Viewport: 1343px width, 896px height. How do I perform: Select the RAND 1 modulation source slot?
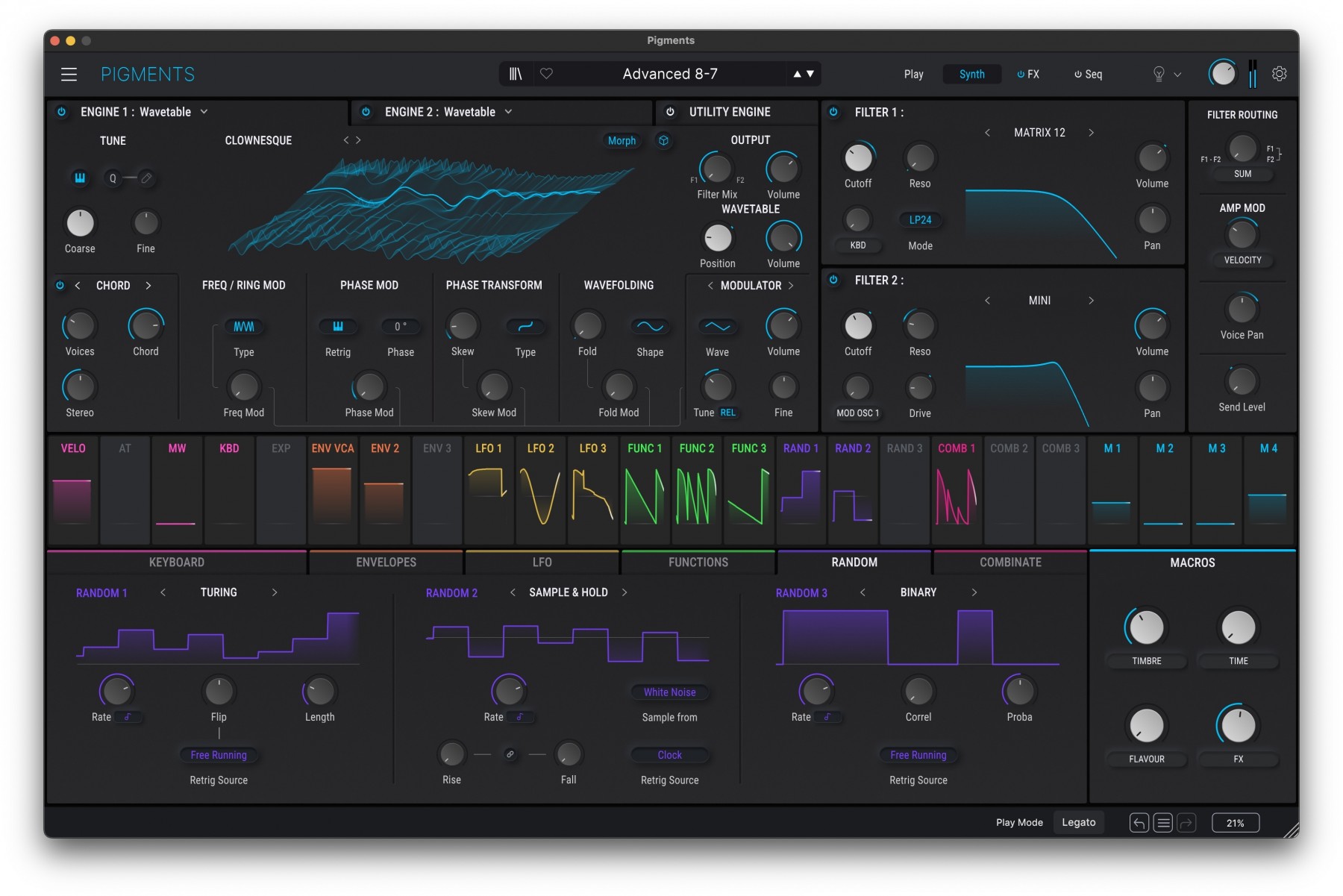click(x=801, y=489)
